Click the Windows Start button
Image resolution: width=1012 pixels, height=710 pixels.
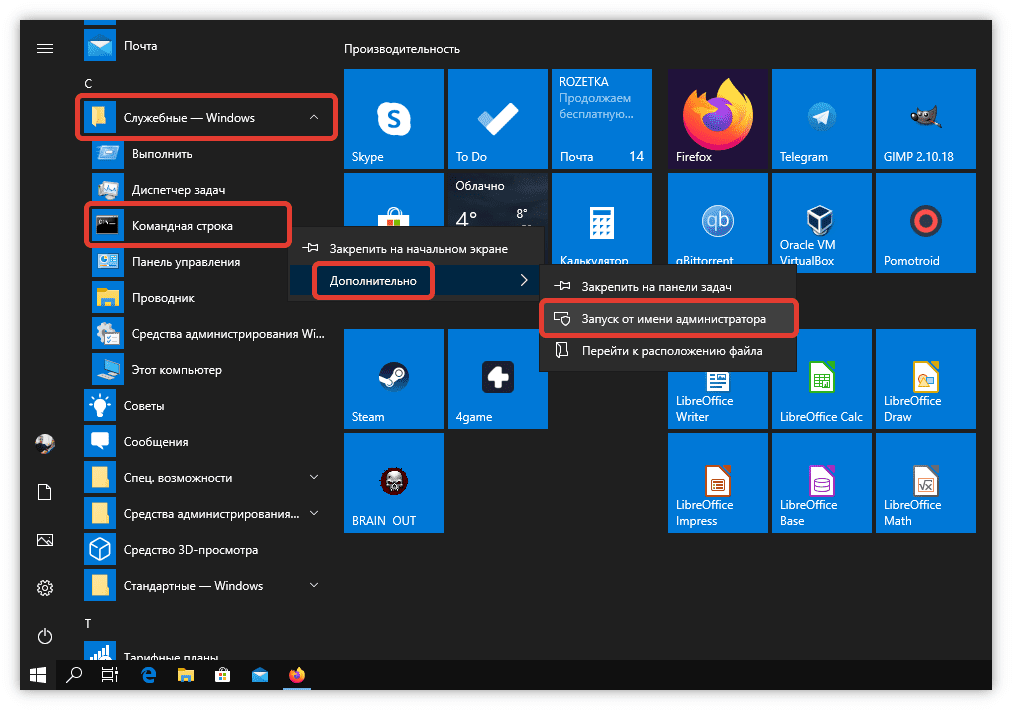point(38,675)
